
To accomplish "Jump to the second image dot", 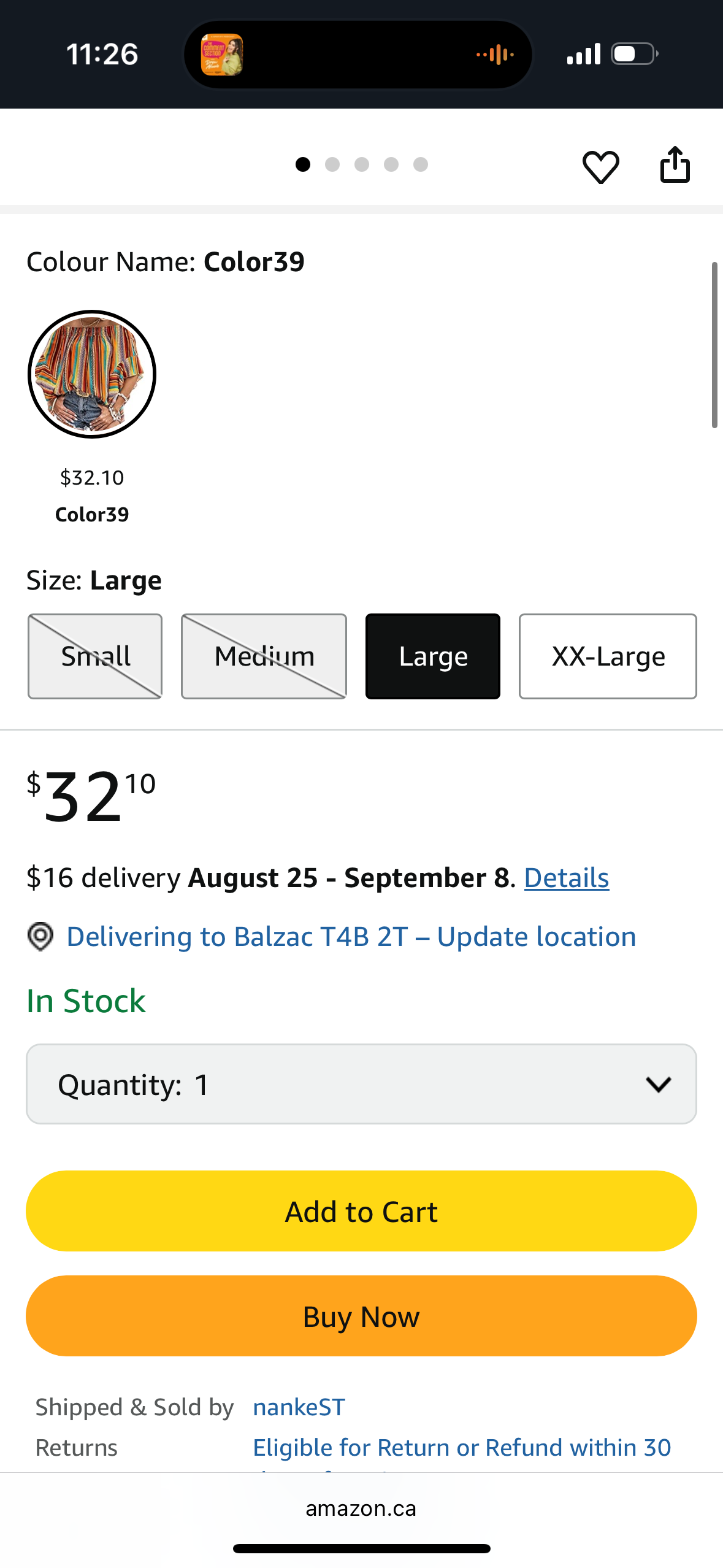I will pyautogui.click(x=332, y=164).
